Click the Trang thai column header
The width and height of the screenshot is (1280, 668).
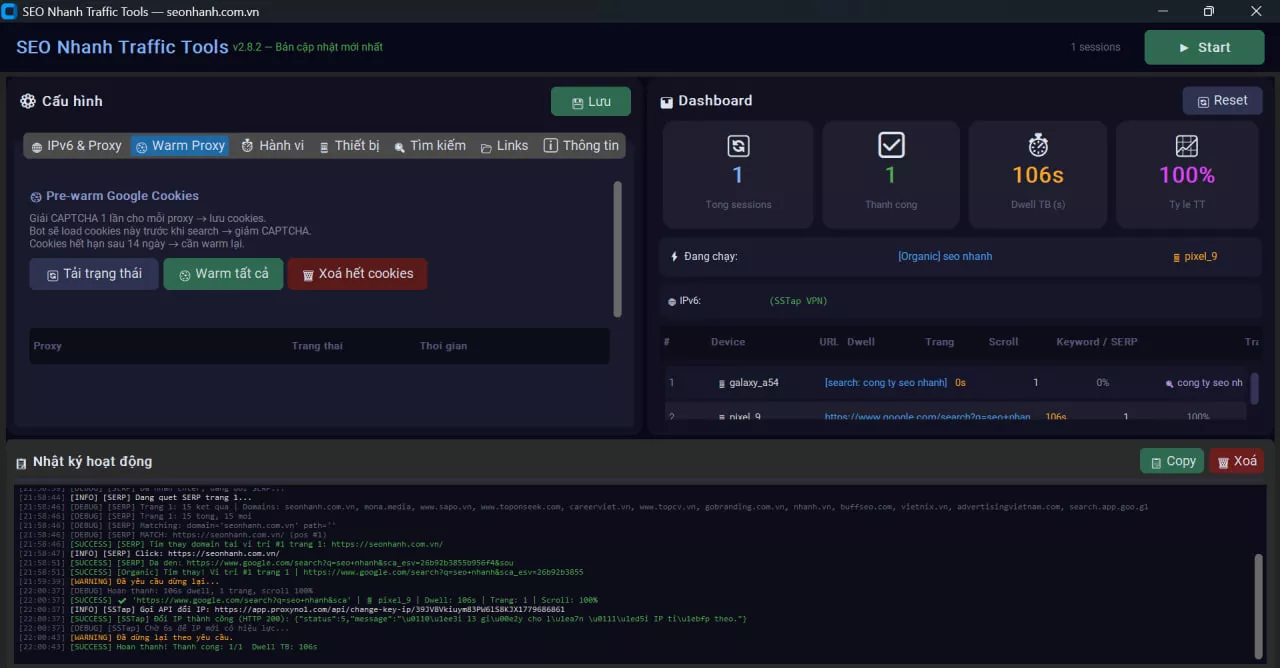point(317,346)
